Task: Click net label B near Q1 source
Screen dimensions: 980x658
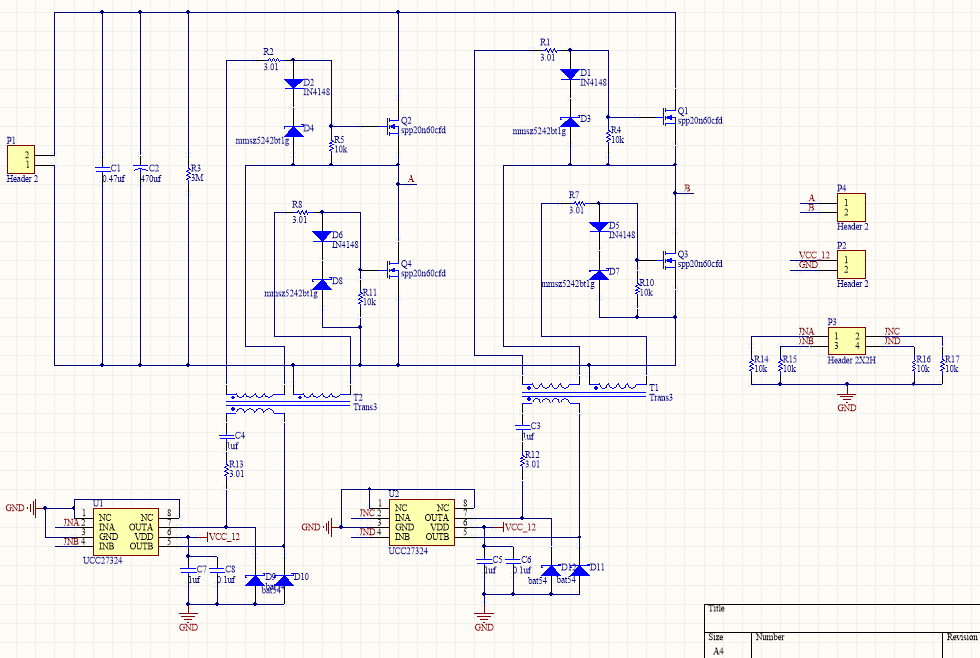Action: [x=687, y=188]
